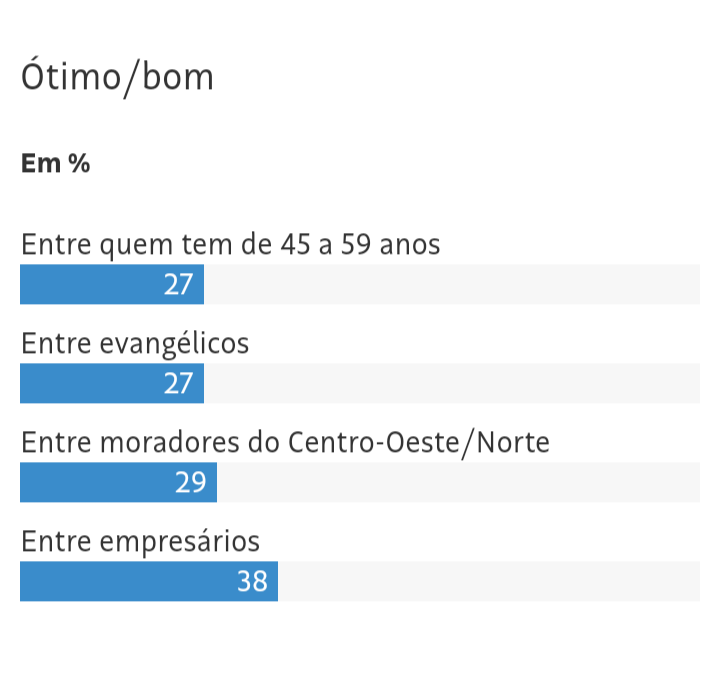Click the blue bar for empresários
This screenshot has width=720, height=689.
[120, 582]
